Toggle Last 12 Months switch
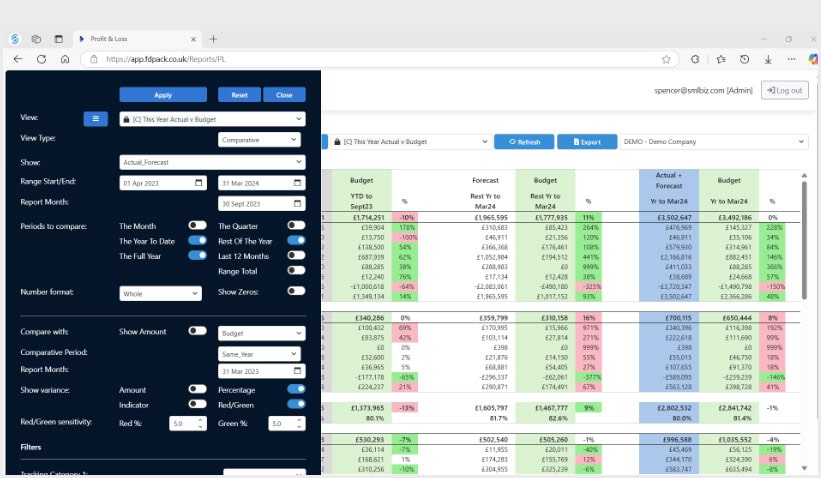The image size is (821, 478). (296, 255)
